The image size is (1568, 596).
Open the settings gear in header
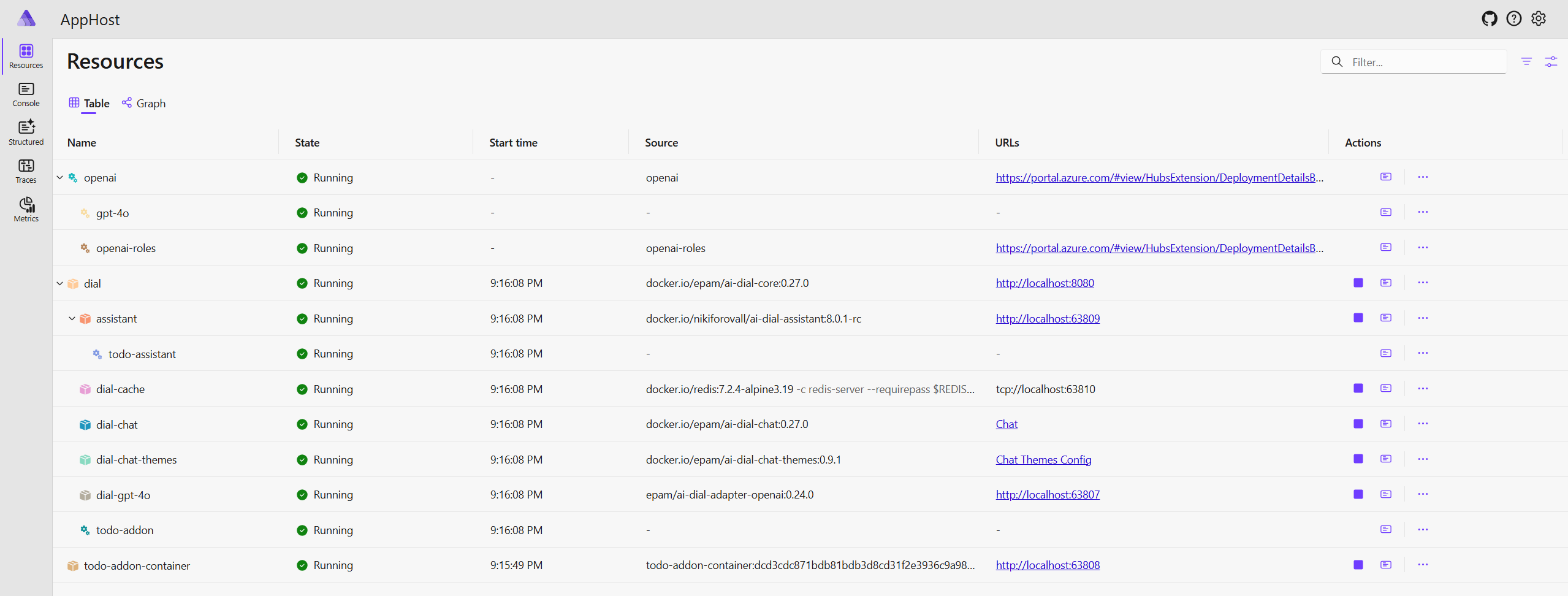1539,19
